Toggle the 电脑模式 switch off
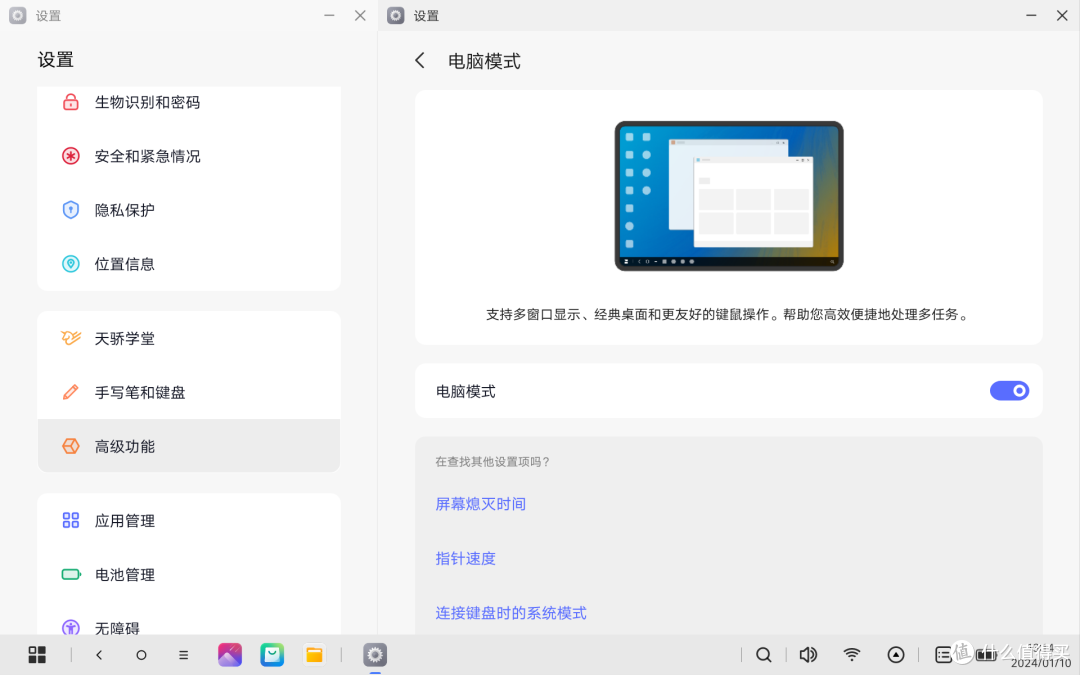The width and height of the screenshot is (1080, 675). [x=1009, y=391]
